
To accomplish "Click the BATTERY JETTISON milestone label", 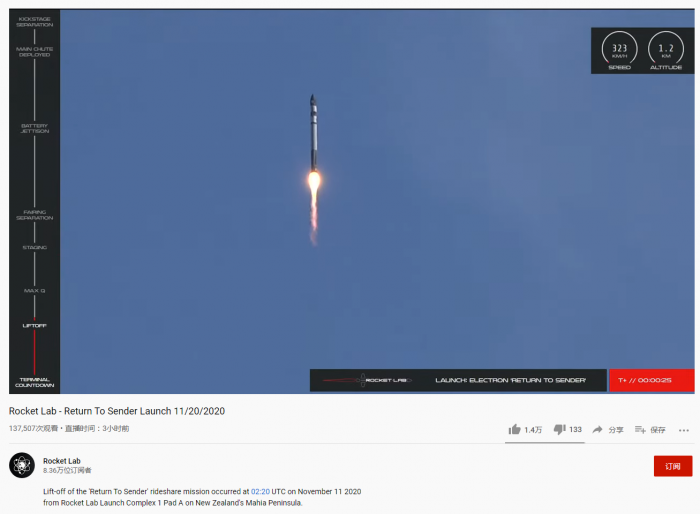I will click(x=34, y=129).
